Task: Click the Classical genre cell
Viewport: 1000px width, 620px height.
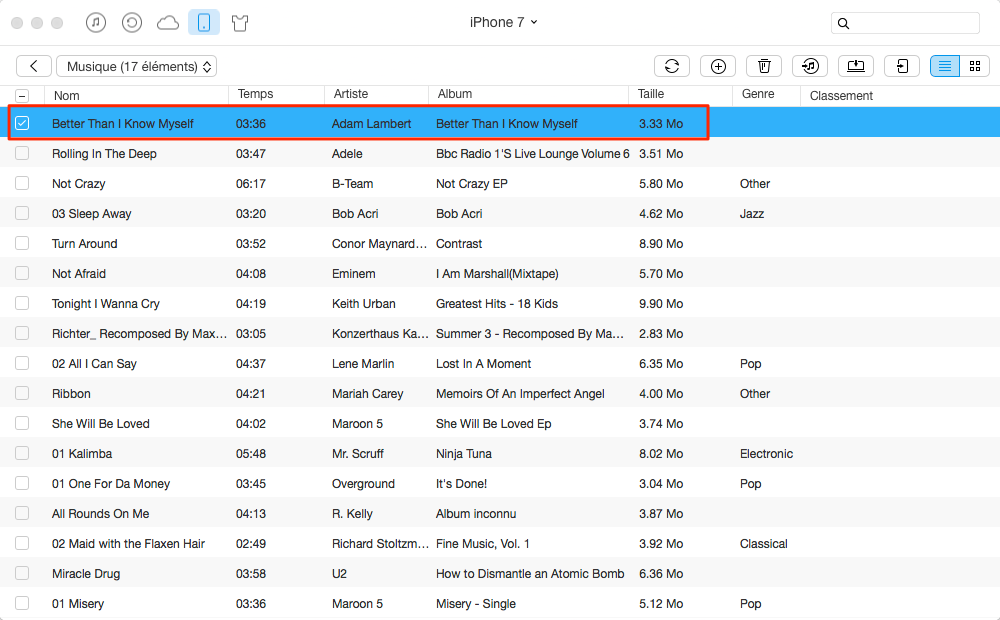Action: (763, 543)
